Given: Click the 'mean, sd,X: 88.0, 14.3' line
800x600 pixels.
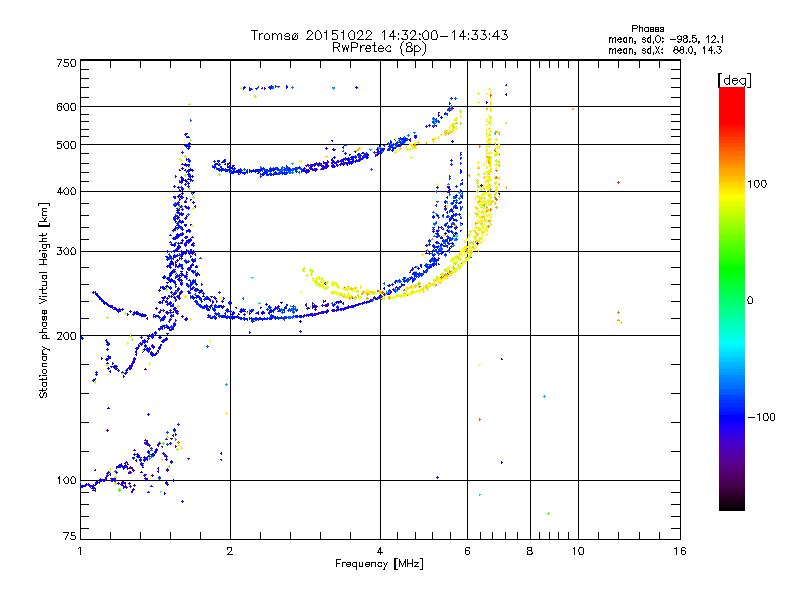Looking at the screenshot, I should pos(665,50).
